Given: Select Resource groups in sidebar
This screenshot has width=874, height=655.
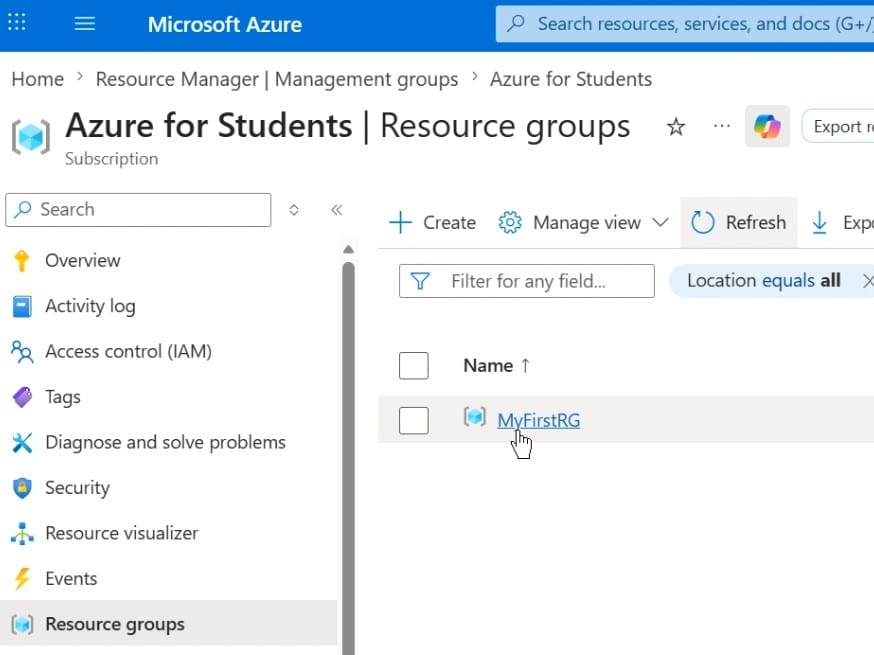Looking at the screenshot, I should (168, 624).
